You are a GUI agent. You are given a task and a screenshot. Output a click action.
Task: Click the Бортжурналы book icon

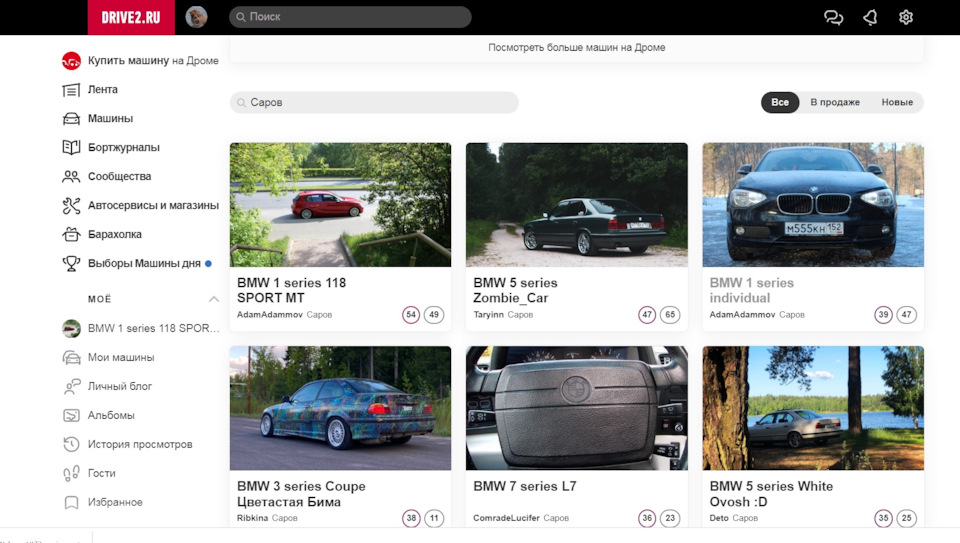coord(71,148)
